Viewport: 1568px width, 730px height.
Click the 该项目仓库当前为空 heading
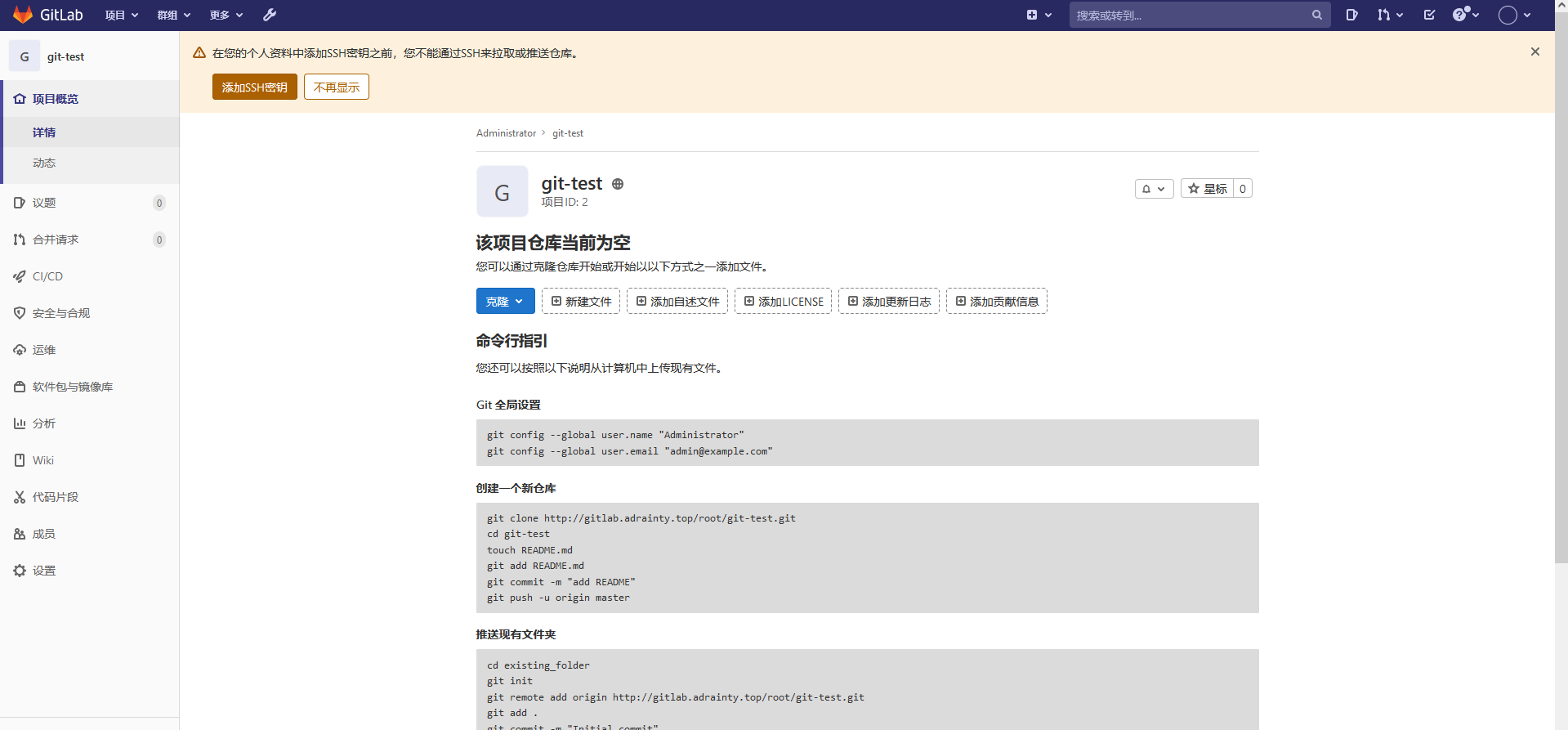click(x=553, y=243)
